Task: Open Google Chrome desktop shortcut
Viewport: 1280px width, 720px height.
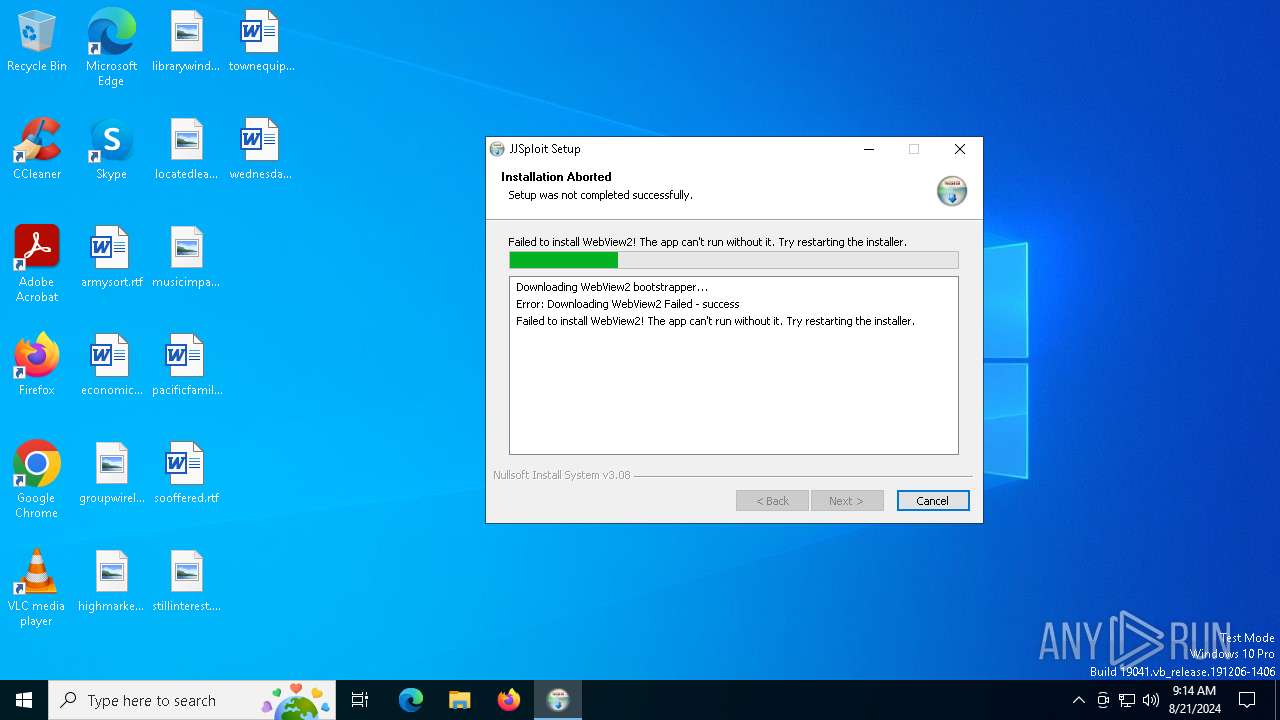Action: click(x=37, y=480)
